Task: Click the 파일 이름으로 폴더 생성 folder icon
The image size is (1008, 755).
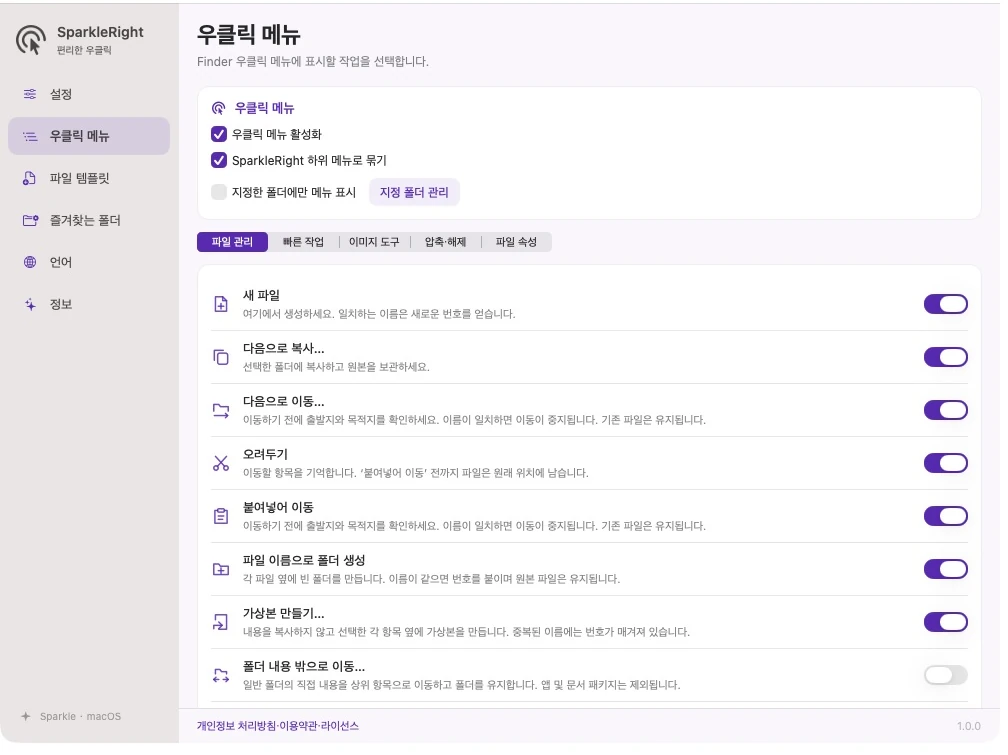Action: coord(220,569)
